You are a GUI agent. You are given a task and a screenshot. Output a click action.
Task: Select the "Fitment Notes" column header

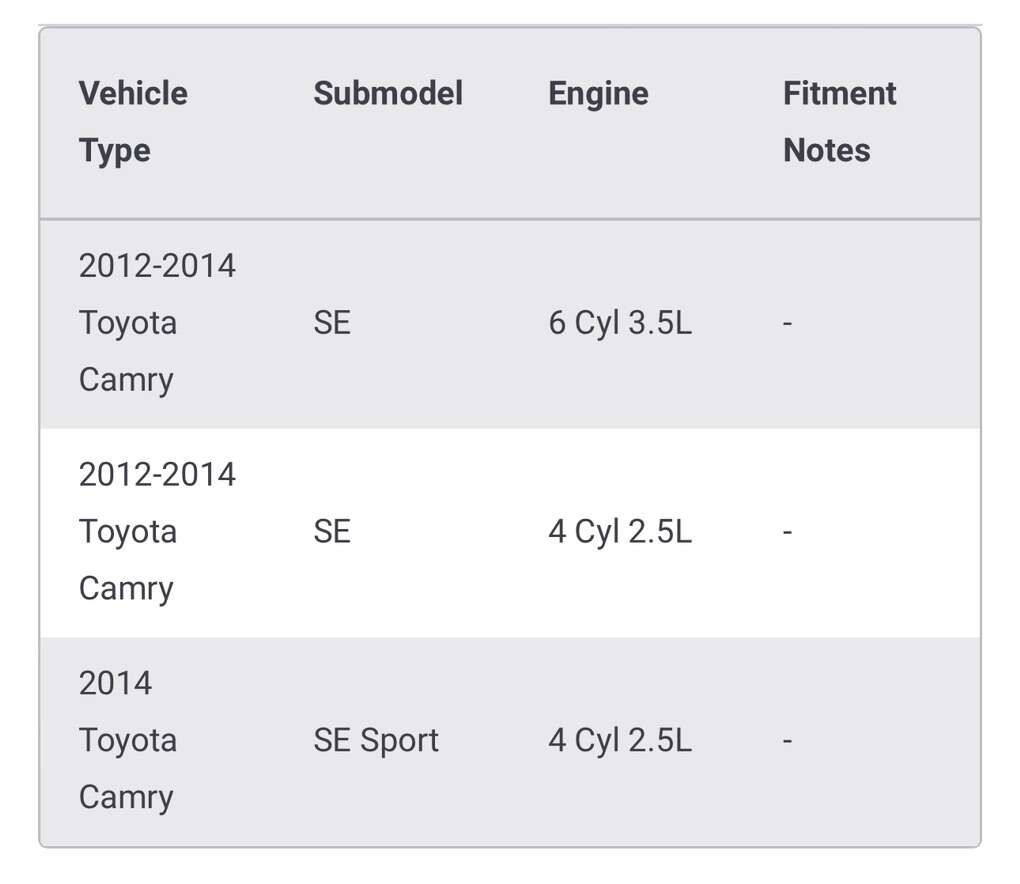(839, 122)
